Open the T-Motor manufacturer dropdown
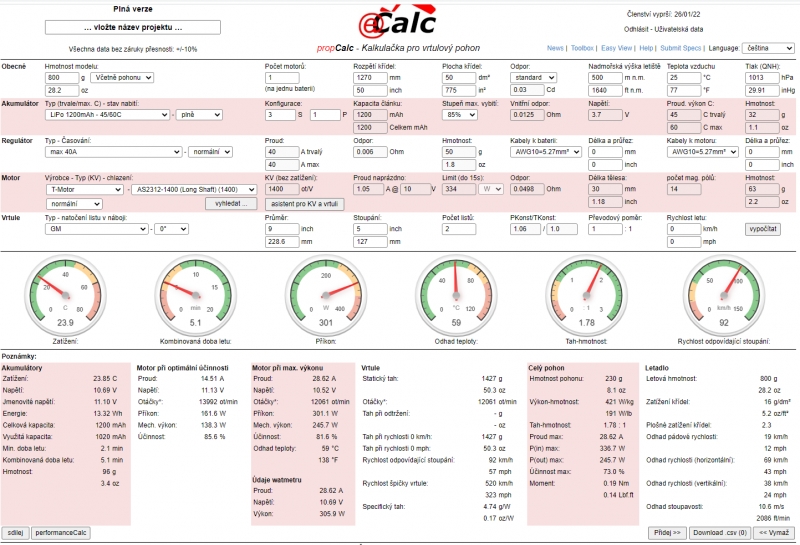 click(84, 188)
